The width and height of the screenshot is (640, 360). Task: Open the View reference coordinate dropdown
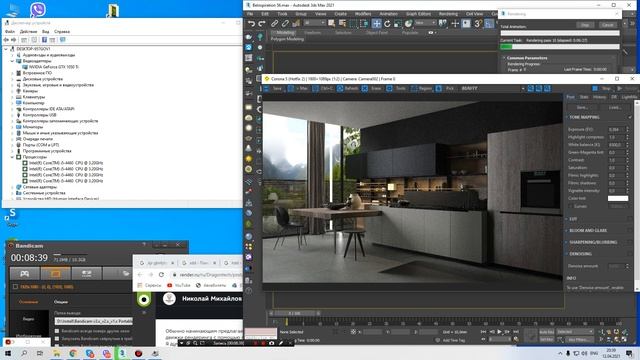click(x=425, y=23)
